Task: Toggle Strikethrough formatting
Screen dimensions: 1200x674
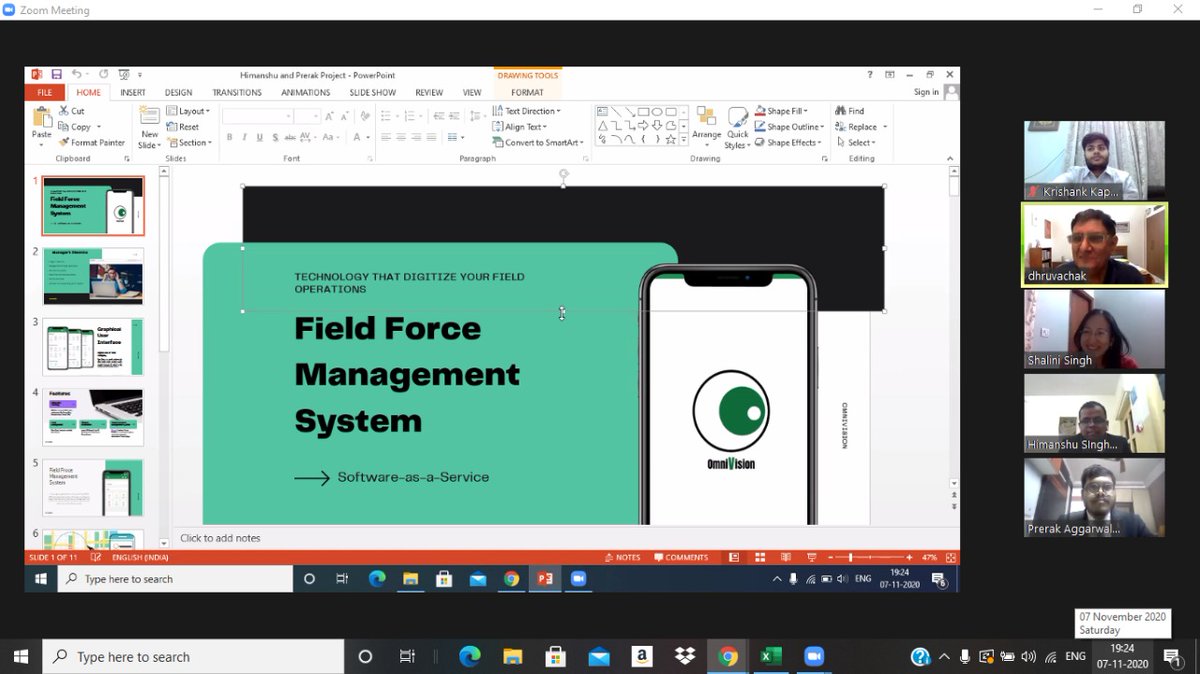Action: pos(290,137)
